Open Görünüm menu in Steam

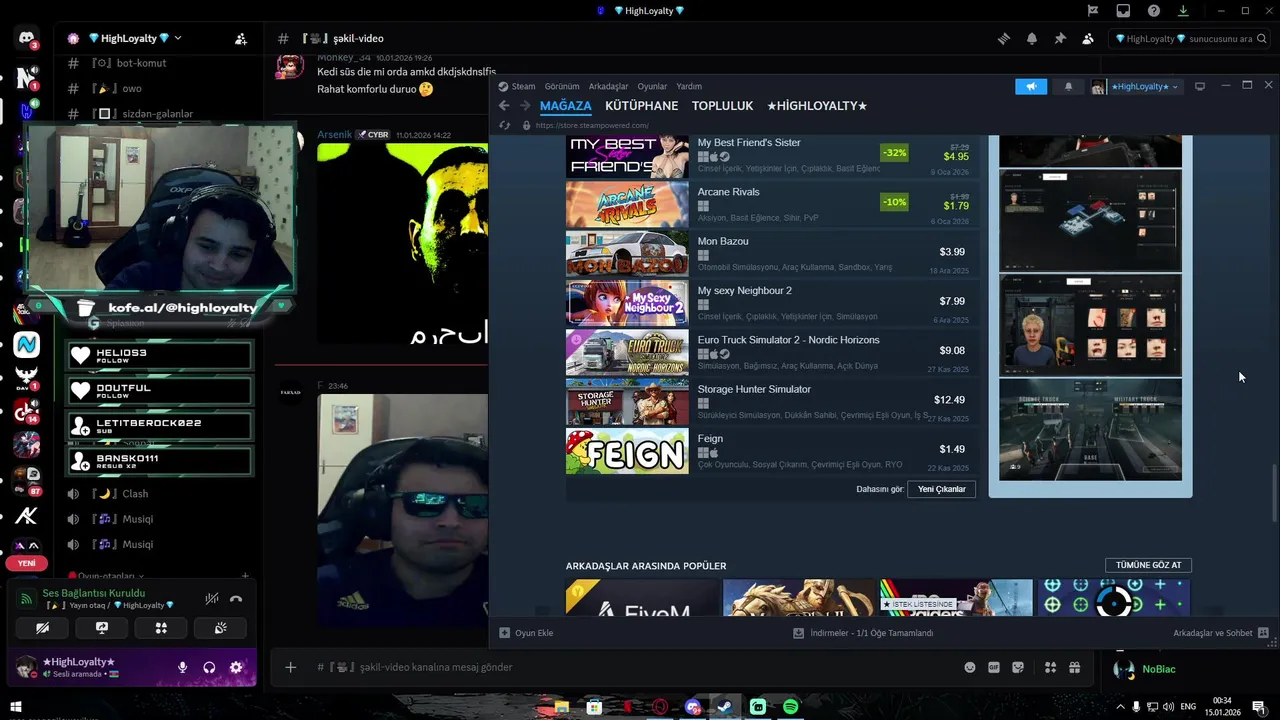562,87
